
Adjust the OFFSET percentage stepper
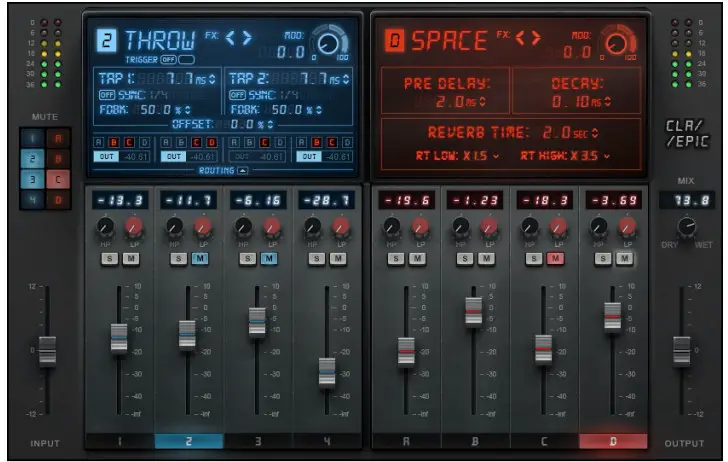(270, 124)
